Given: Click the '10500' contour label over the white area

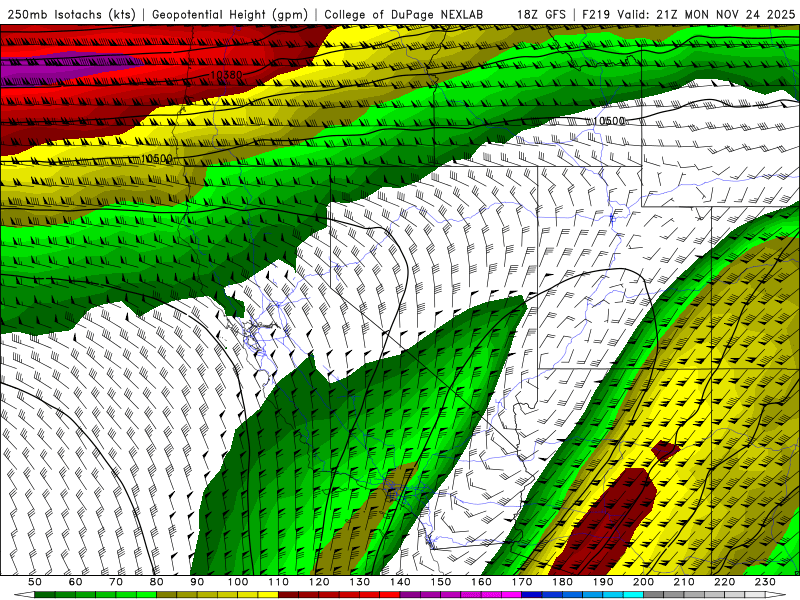Looking at the screenshot, I should pos(609,121).
